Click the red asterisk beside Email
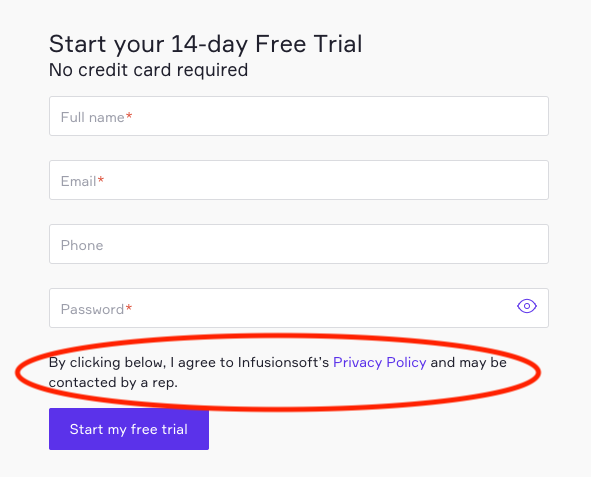Screen dimensions: 591x477 tap(101, 179)
